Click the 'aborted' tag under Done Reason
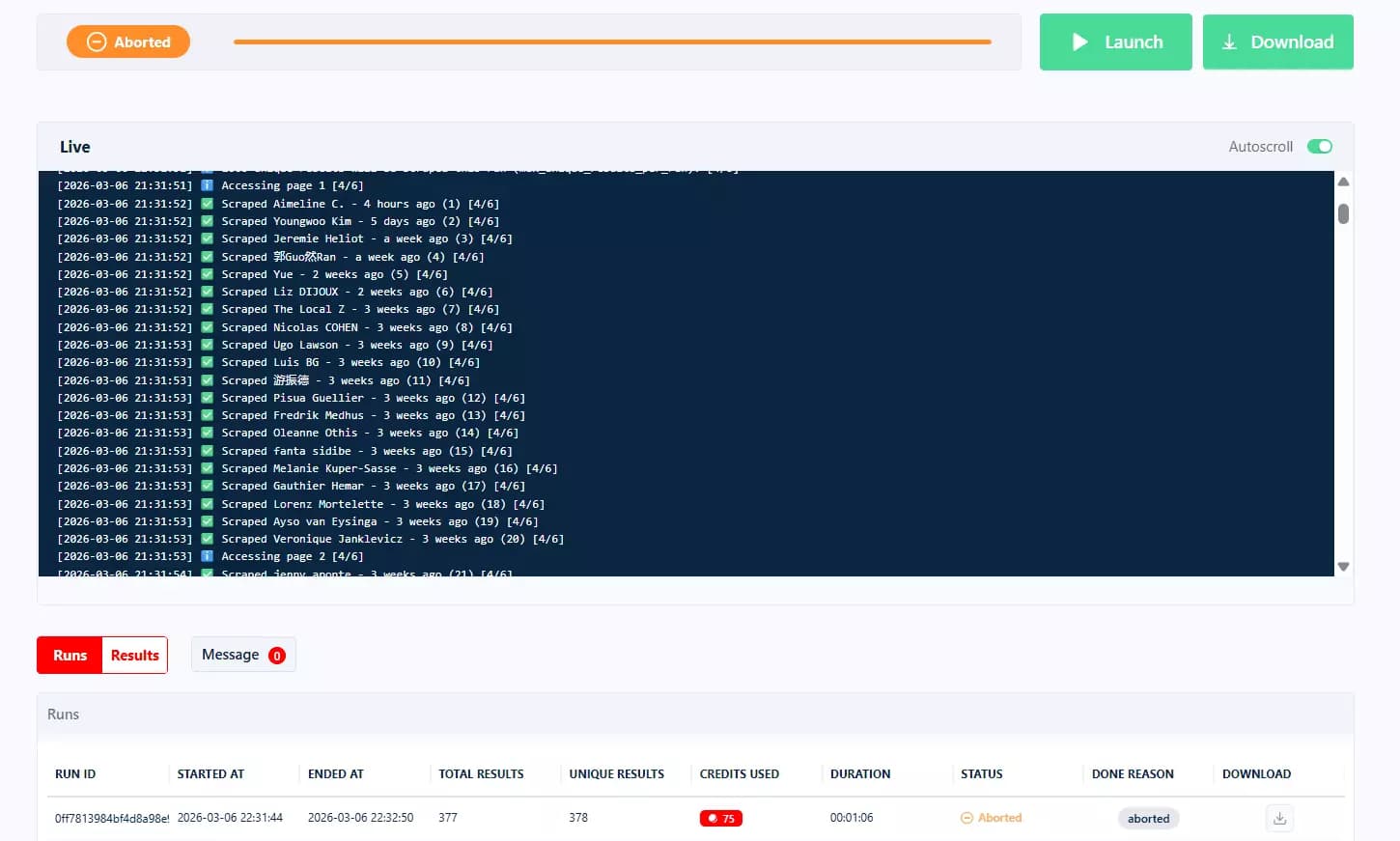Viewport: 1400px width, 841px height. point(1148,818)
